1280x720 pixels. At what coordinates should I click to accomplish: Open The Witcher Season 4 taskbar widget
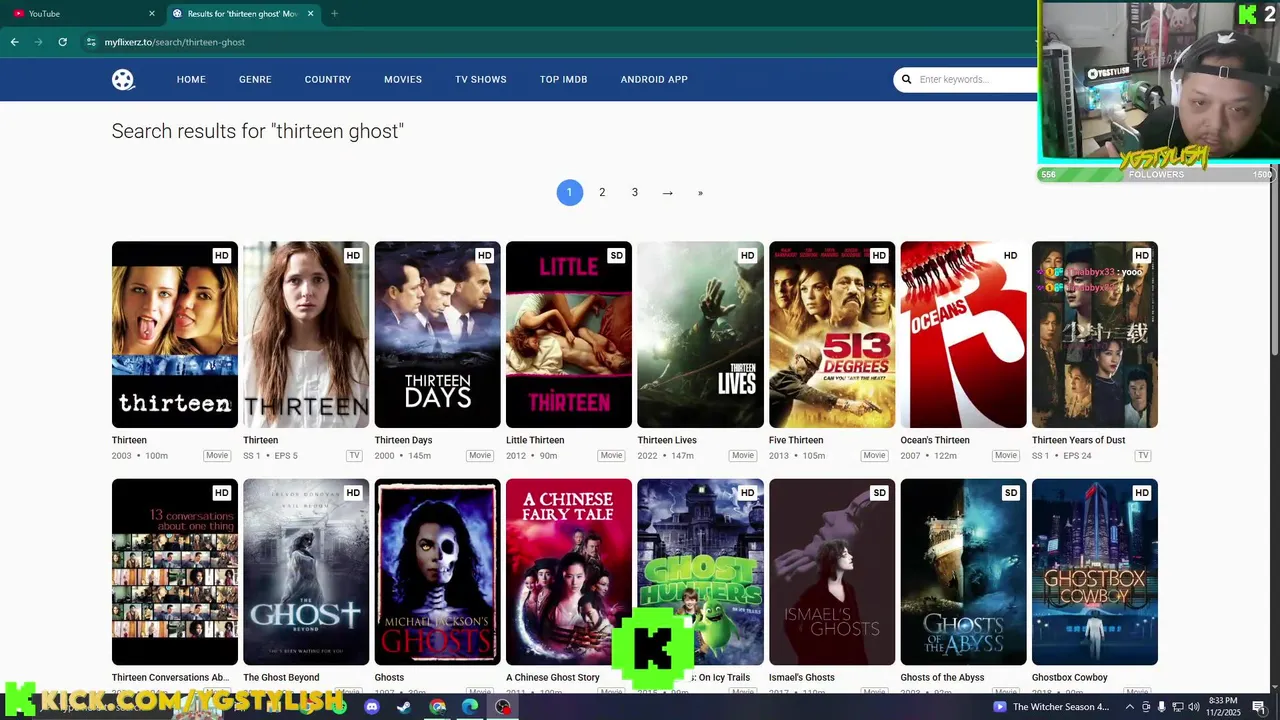(x=1050, y=707)
